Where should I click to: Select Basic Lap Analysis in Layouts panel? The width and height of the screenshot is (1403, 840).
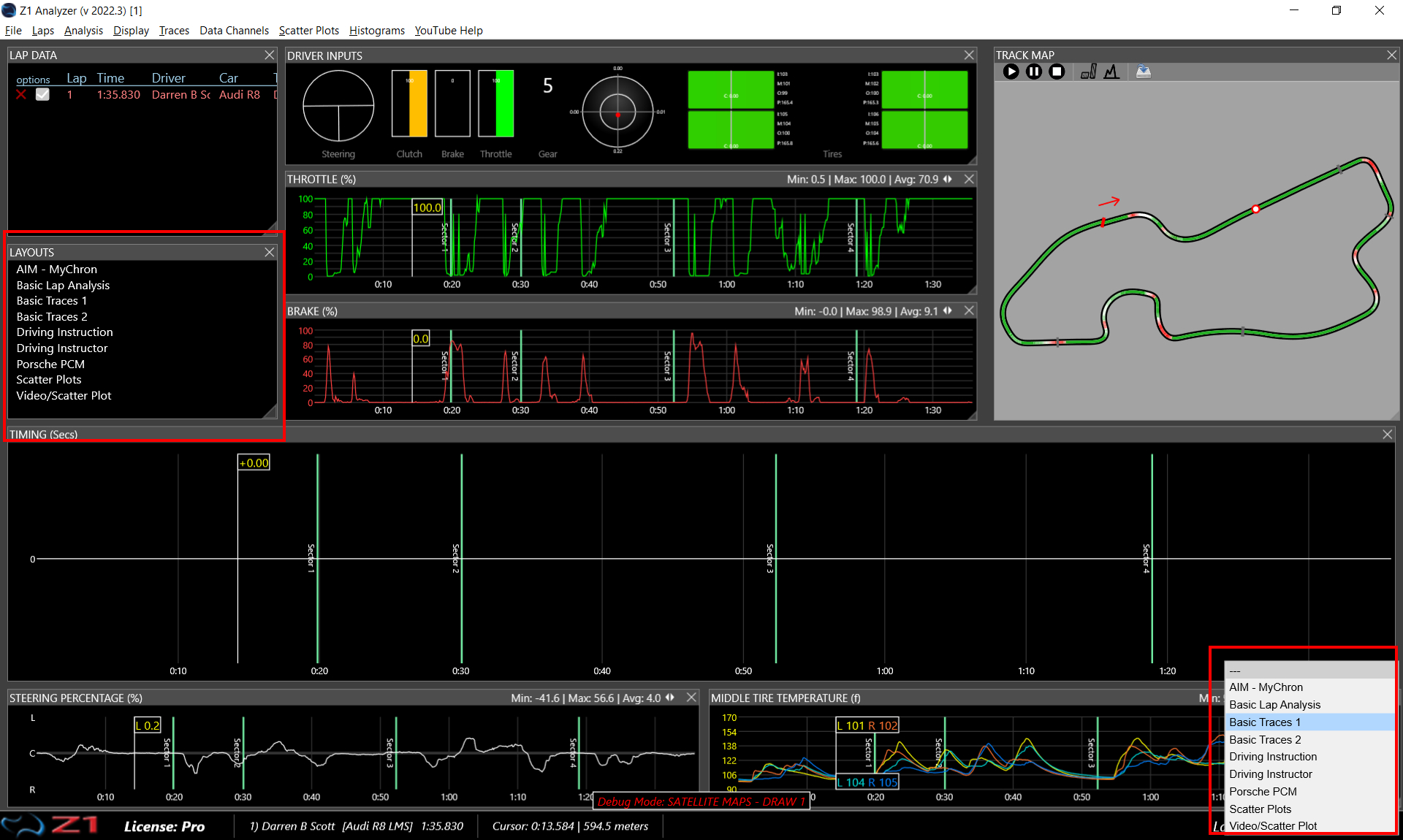point(63,286)
